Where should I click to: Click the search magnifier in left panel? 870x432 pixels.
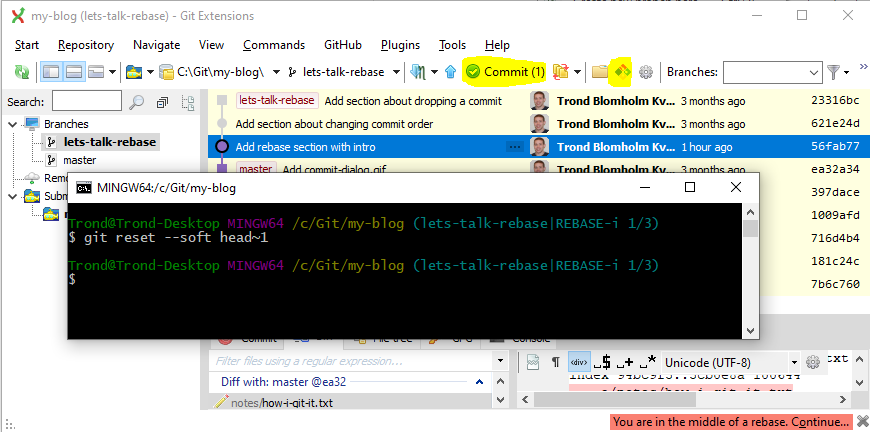click(136, 102)
